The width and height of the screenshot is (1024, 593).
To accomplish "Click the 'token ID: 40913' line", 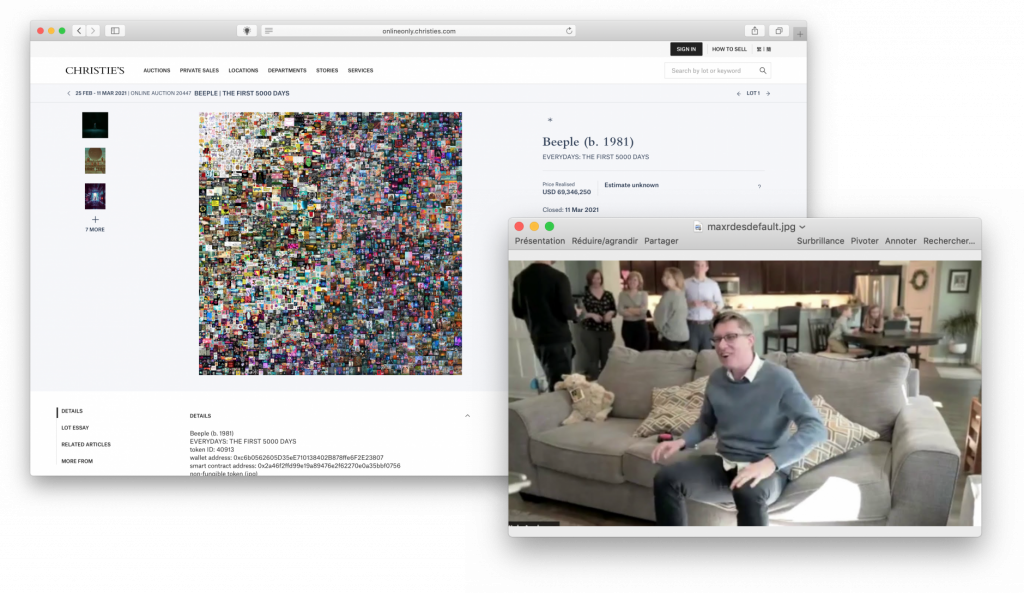I will pyautogui.click(x=212, y=449).
